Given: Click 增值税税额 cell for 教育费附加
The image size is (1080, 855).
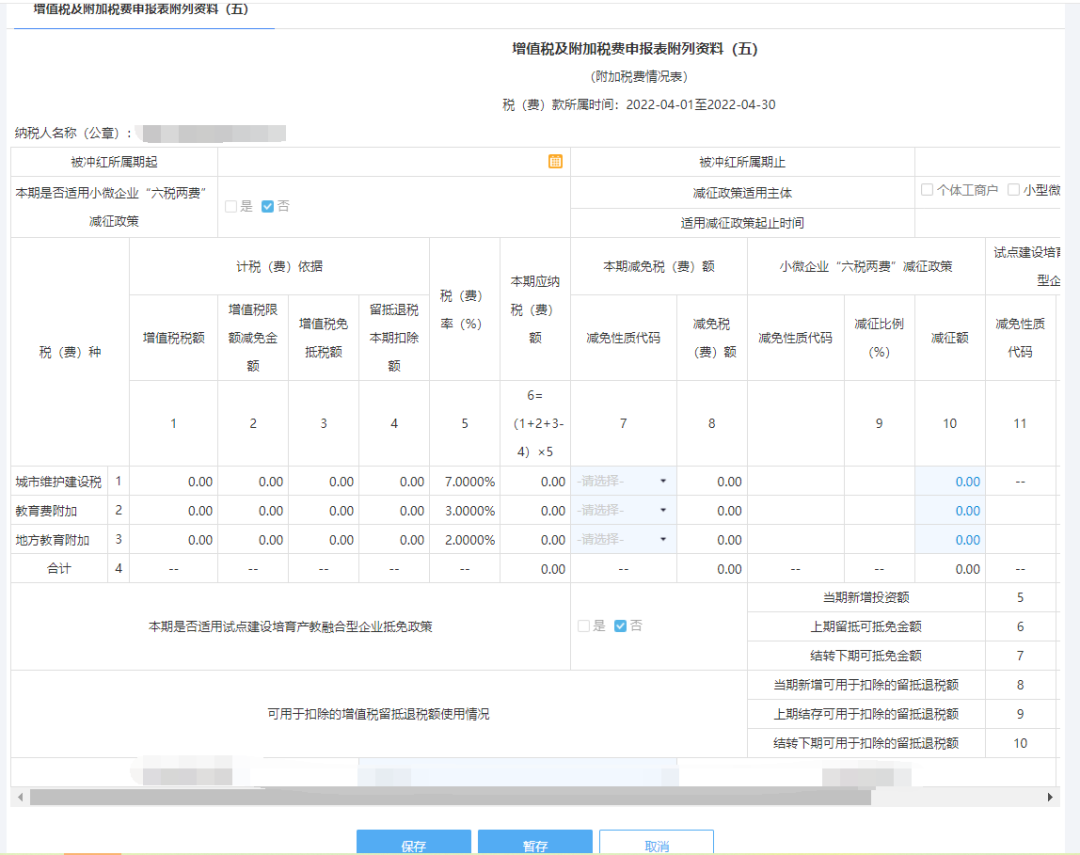Looking at the screenshot, I should pos(174,511).
